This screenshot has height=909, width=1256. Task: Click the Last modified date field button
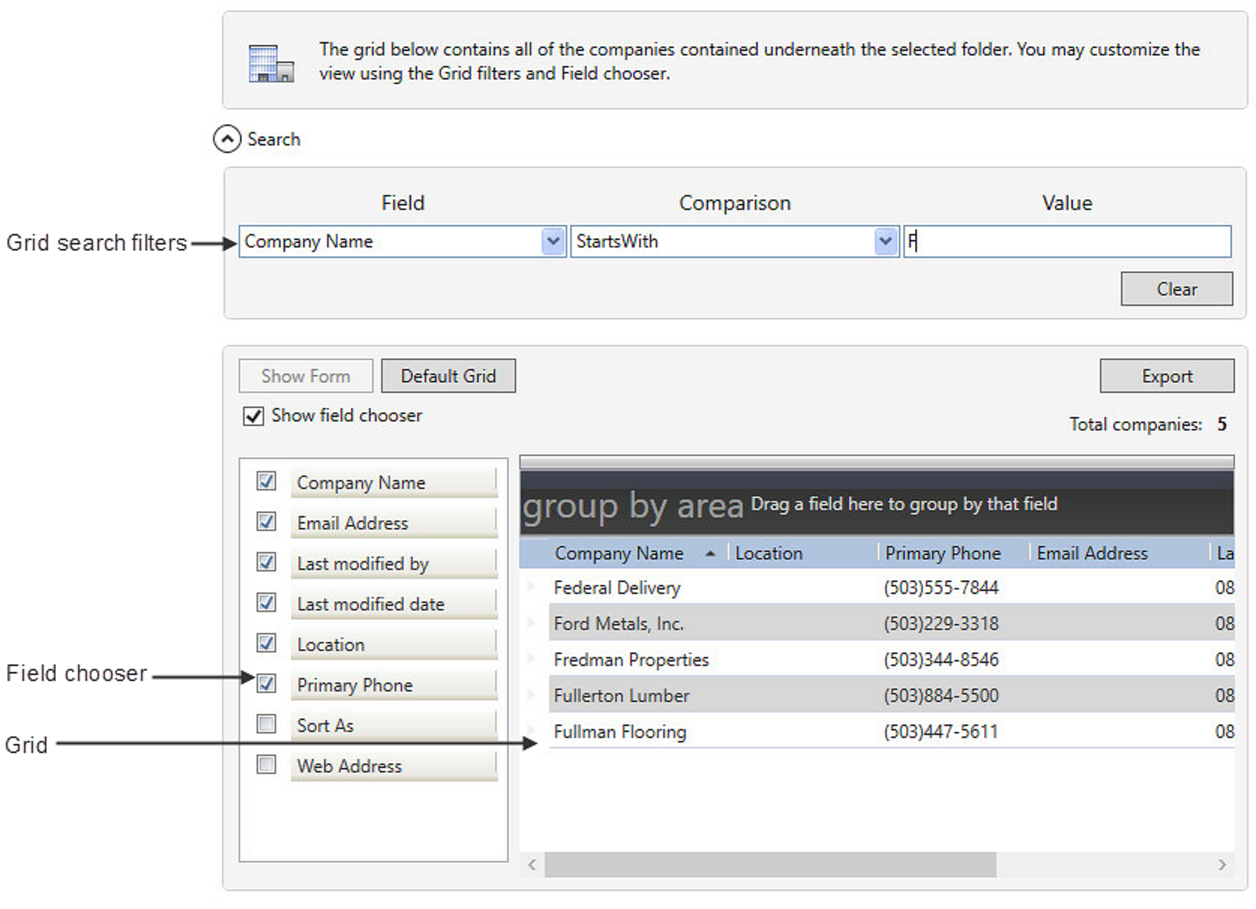393,604
